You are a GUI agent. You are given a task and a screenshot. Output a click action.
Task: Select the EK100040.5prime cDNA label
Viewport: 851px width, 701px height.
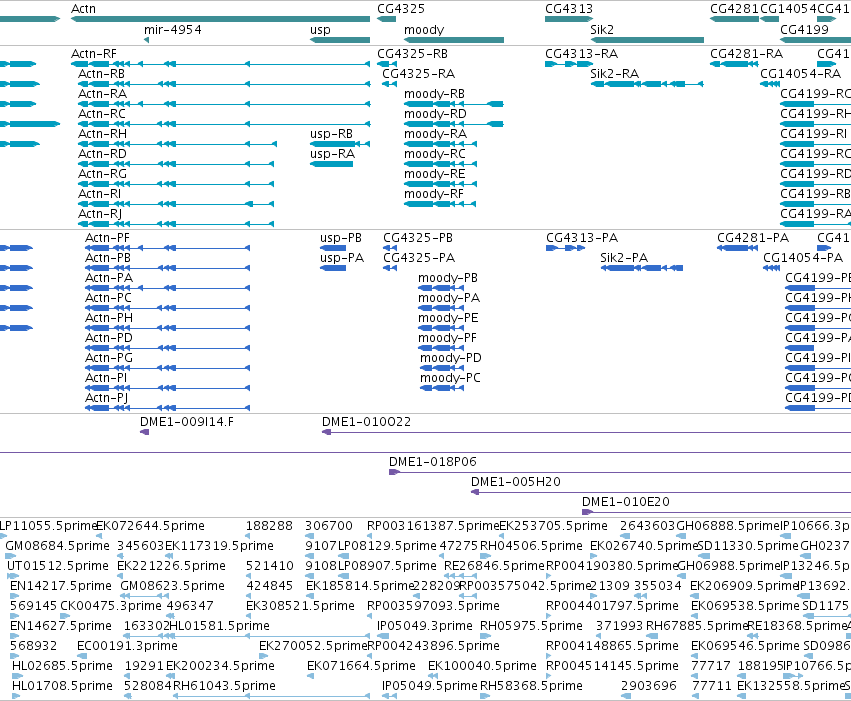tap(482, 666)
